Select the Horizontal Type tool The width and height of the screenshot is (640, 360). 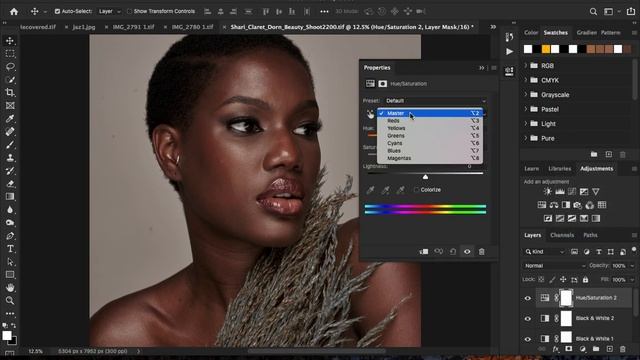point(10,249)
